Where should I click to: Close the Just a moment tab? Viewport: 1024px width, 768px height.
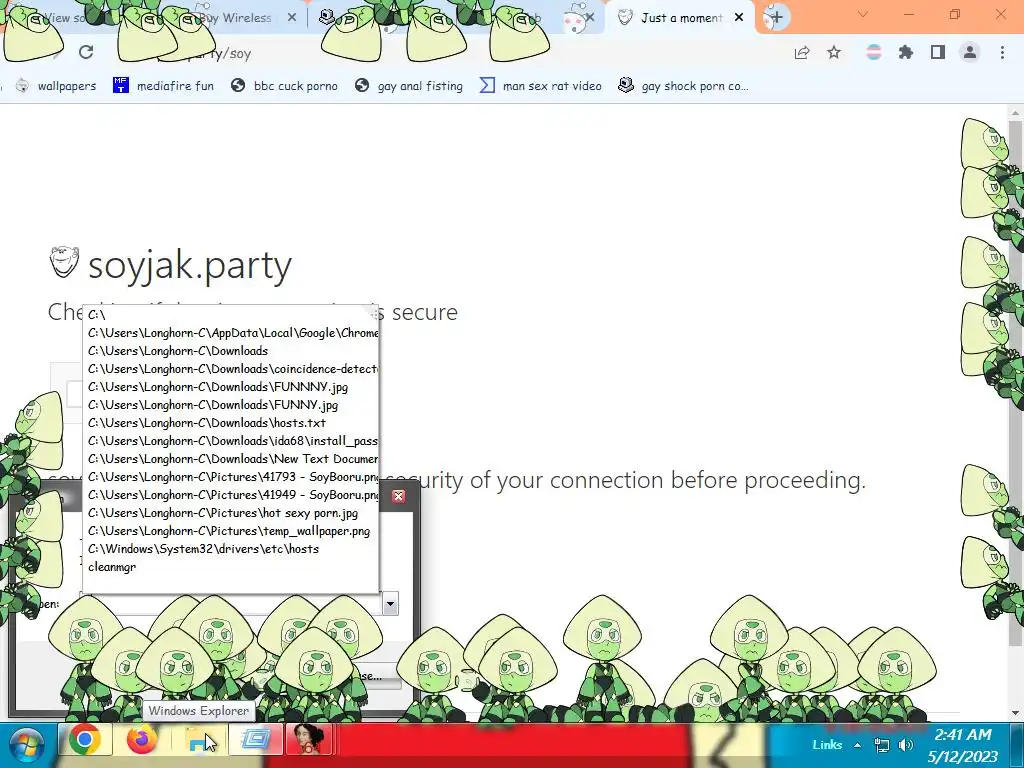tap(739, 18)
